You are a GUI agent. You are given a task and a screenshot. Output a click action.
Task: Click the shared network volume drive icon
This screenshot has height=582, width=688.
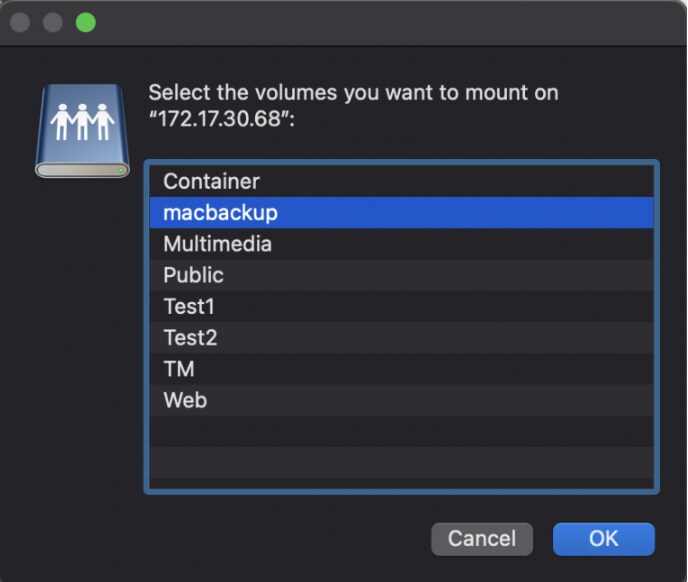83,131
